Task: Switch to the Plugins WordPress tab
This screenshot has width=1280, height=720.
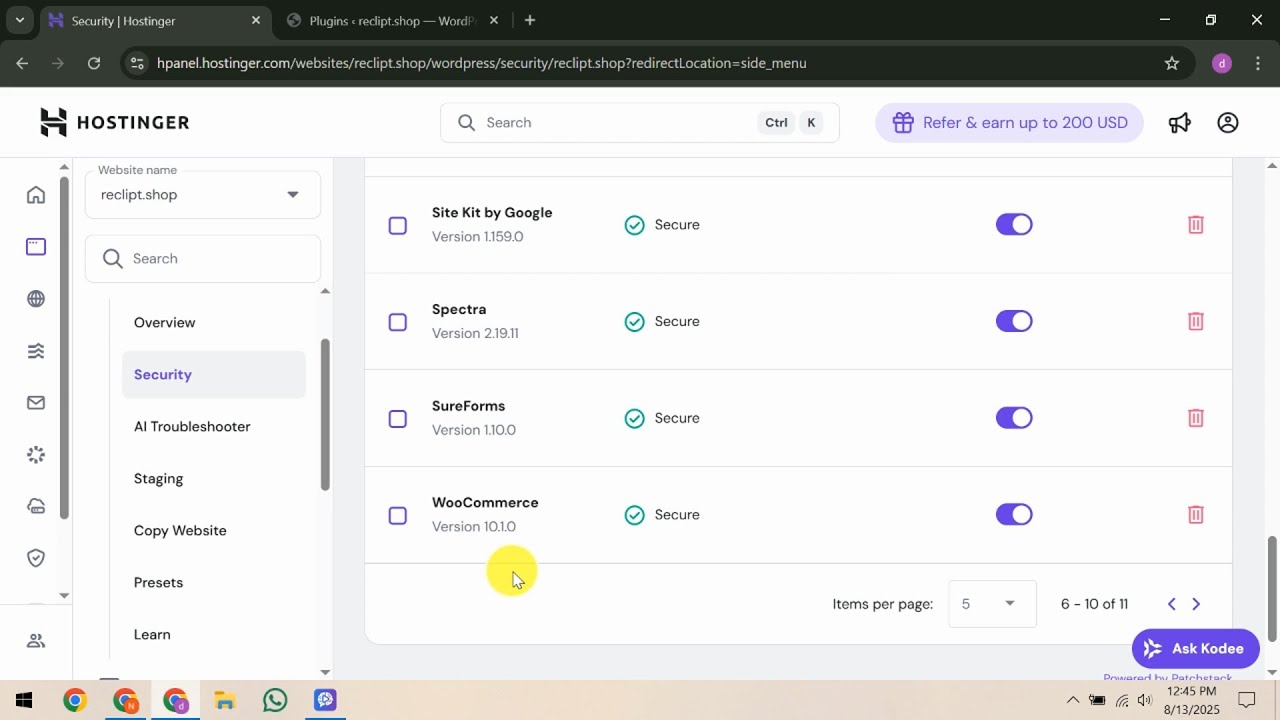Action: (390, 20)
